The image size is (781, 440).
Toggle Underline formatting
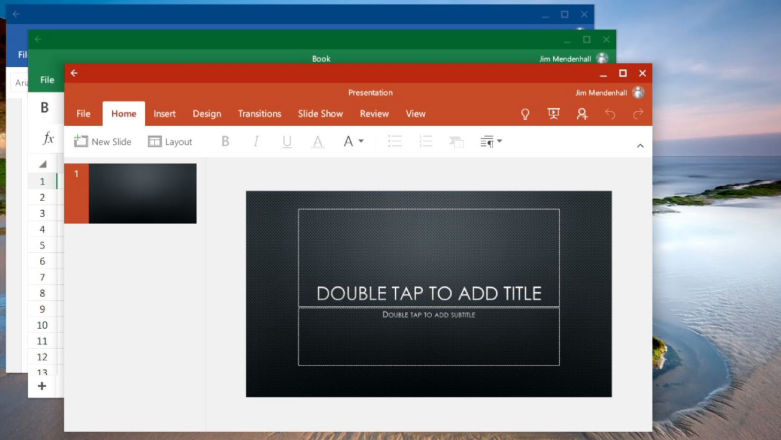[286, 142]
